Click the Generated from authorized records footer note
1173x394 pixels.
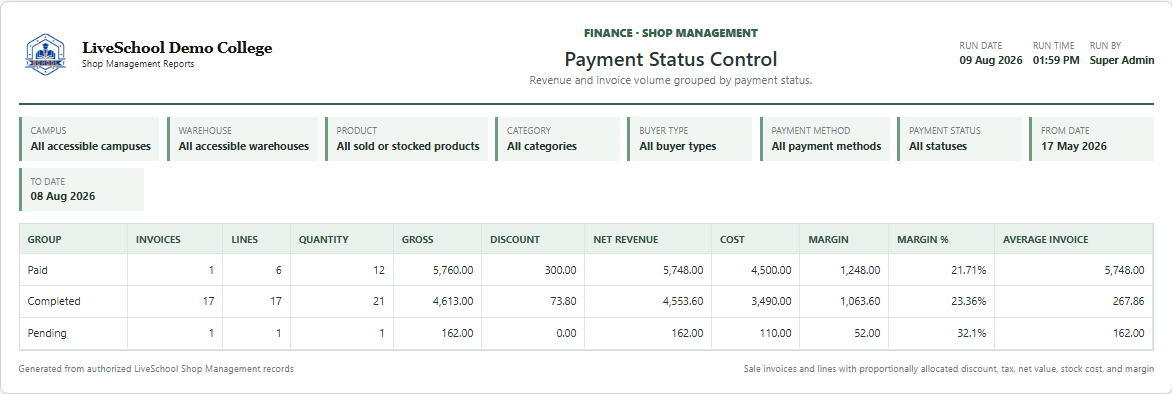tap(156, 369)
